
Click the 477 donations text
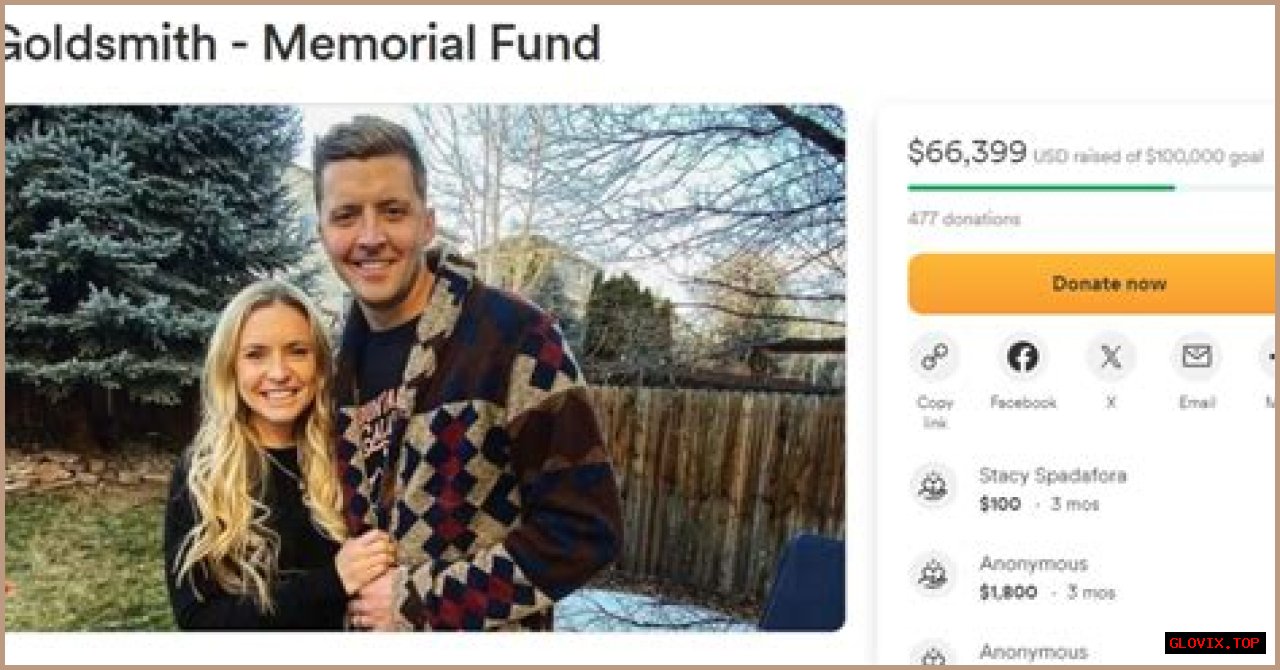pos(964,219)
